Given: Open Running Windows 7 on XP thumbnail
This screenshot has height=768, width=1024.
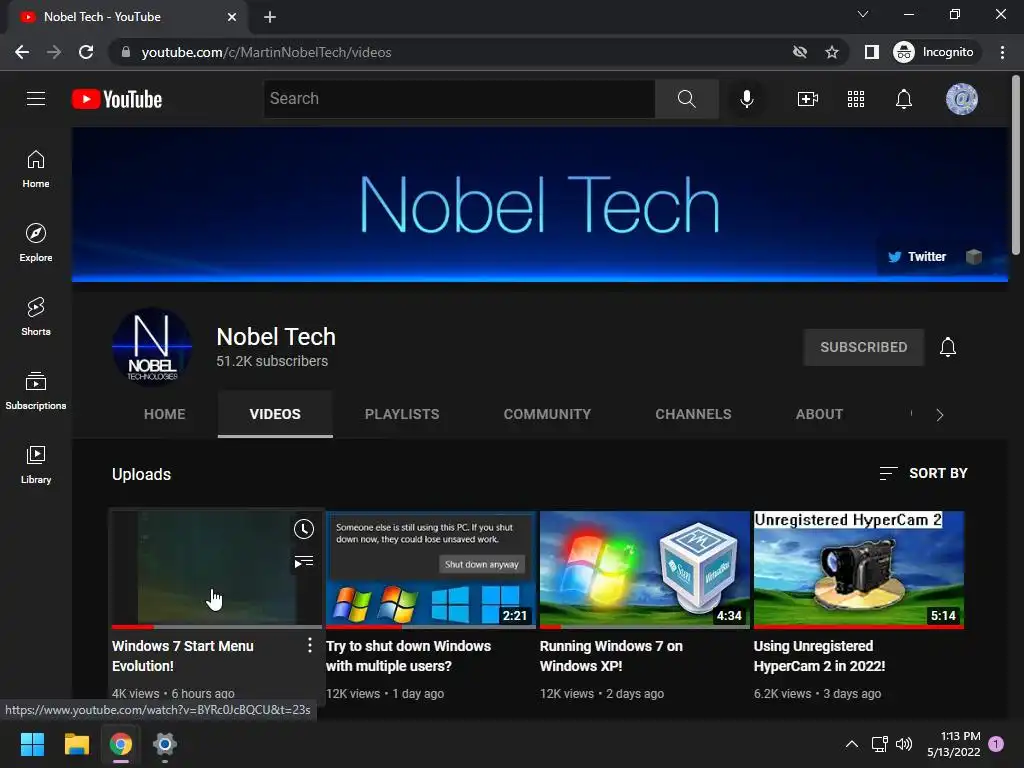Looking at the screenshot, I should 645,569.
